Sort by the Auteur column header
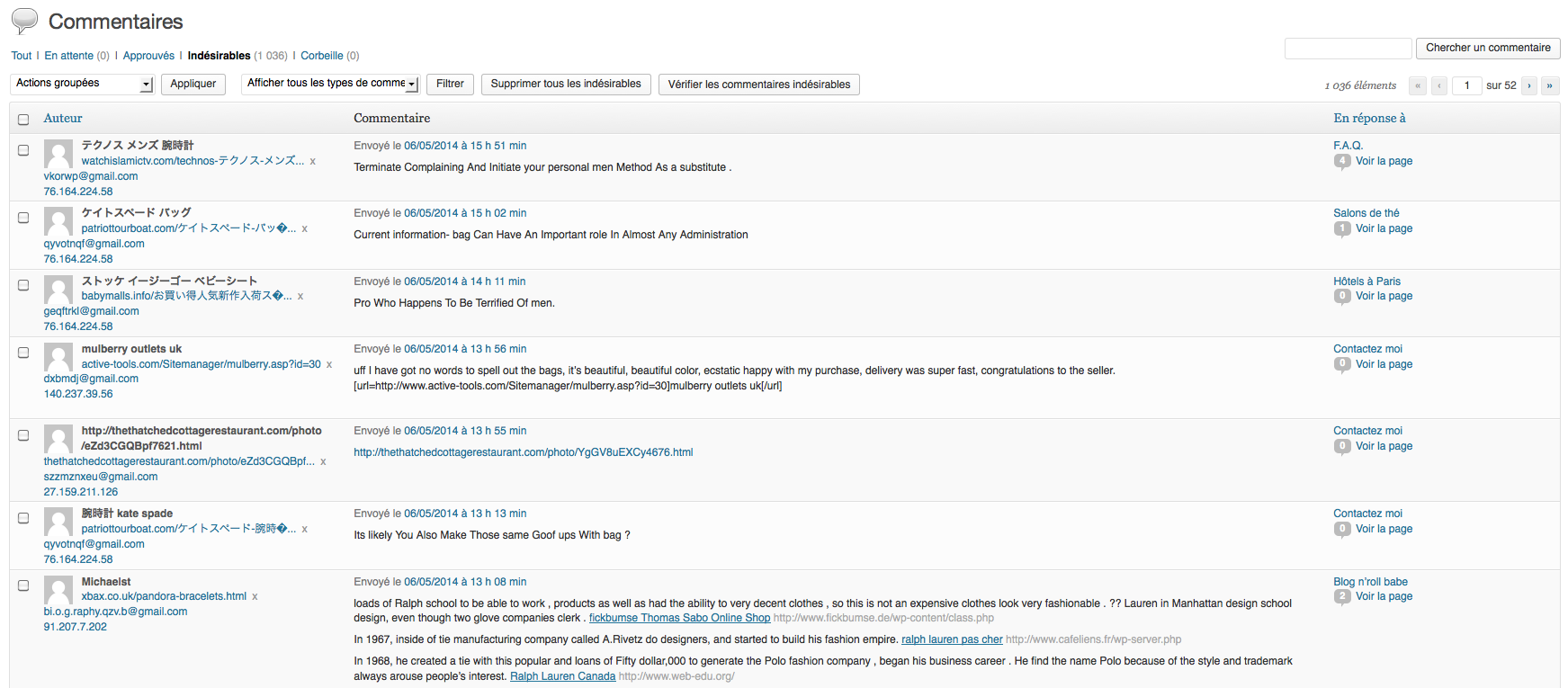Viewport: 1568px width, 688px height. pyautogui.click(x=63, y=118)
